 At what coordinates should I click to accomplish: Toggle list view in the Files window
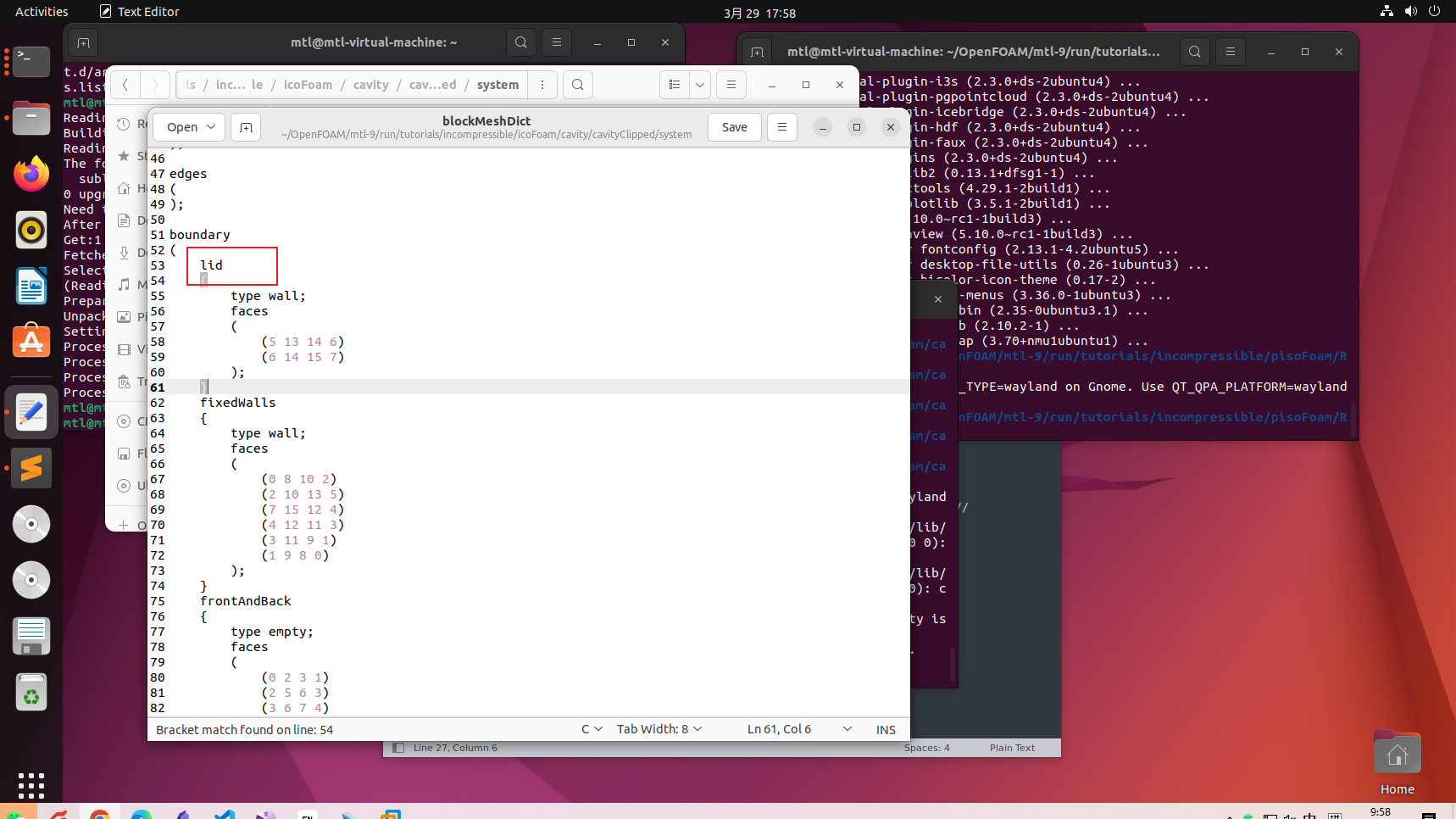click(x=675, y=85)
